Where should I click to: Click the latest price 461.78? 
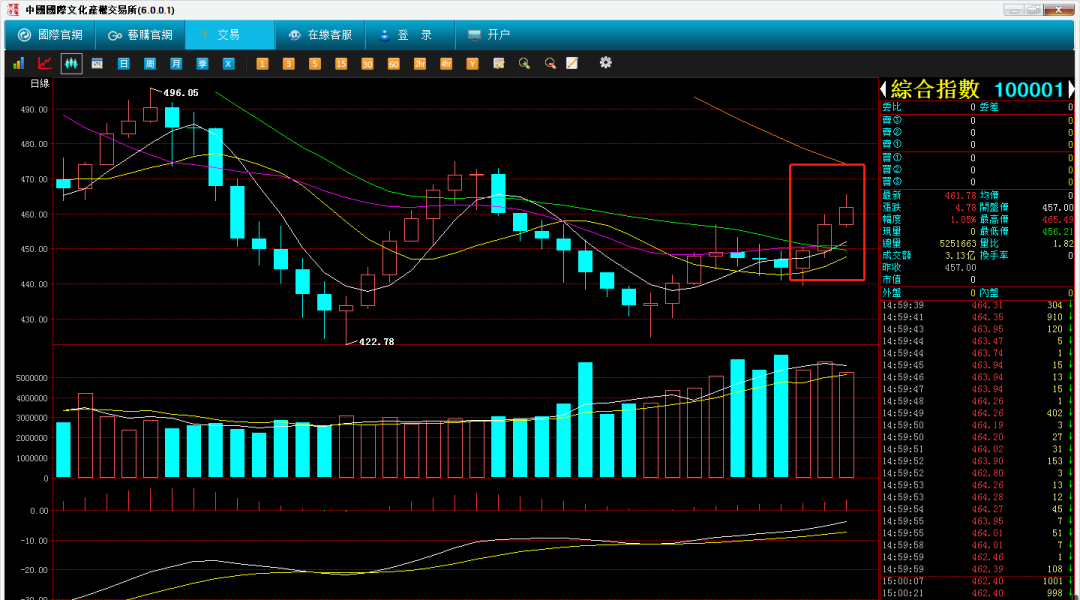pos(960,196)
